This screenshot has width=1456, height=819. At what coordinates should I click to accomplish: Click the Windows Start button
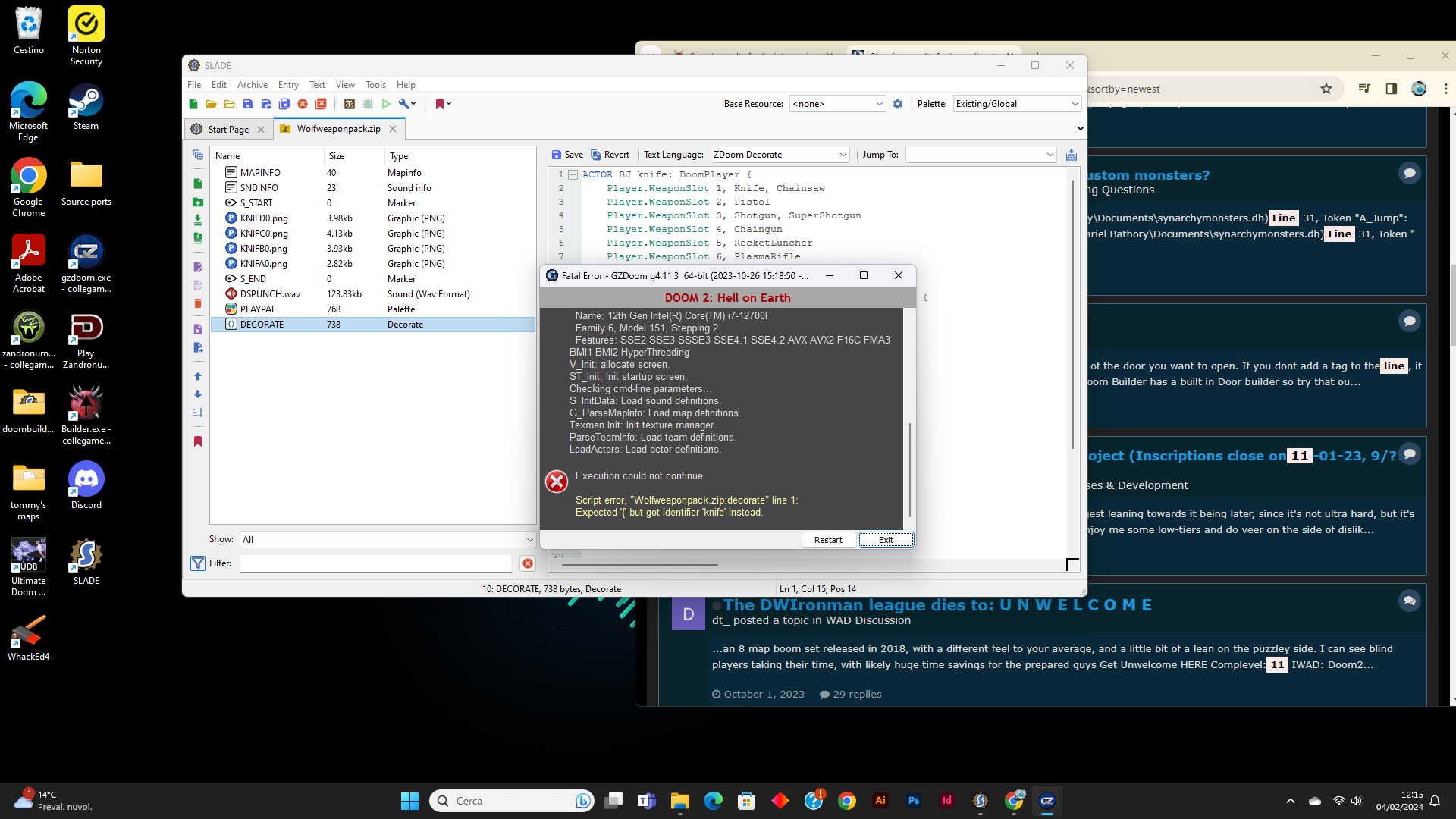click(409, 801)
